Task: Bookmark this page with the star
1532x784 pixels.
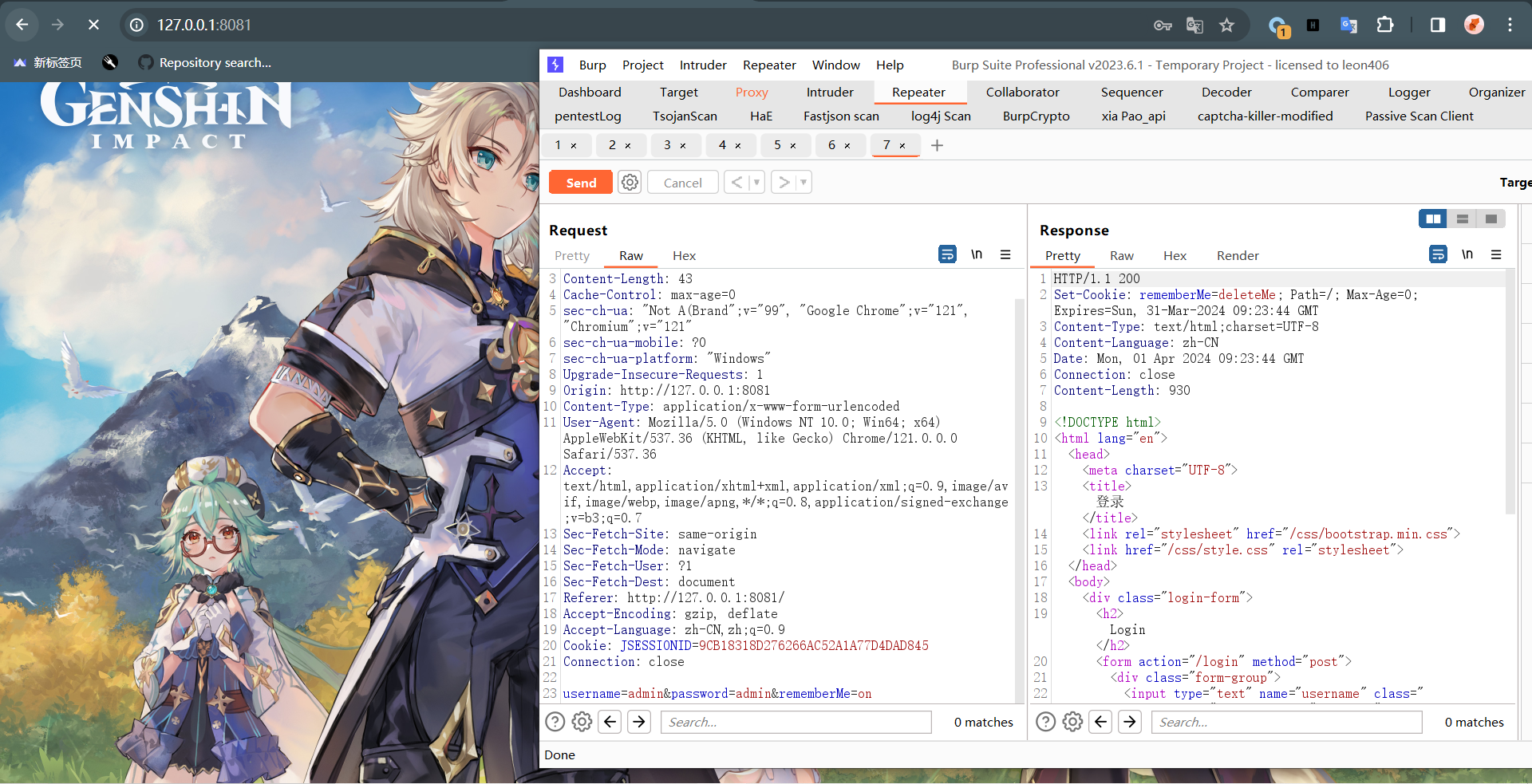Action: (x=1227, y=26)
